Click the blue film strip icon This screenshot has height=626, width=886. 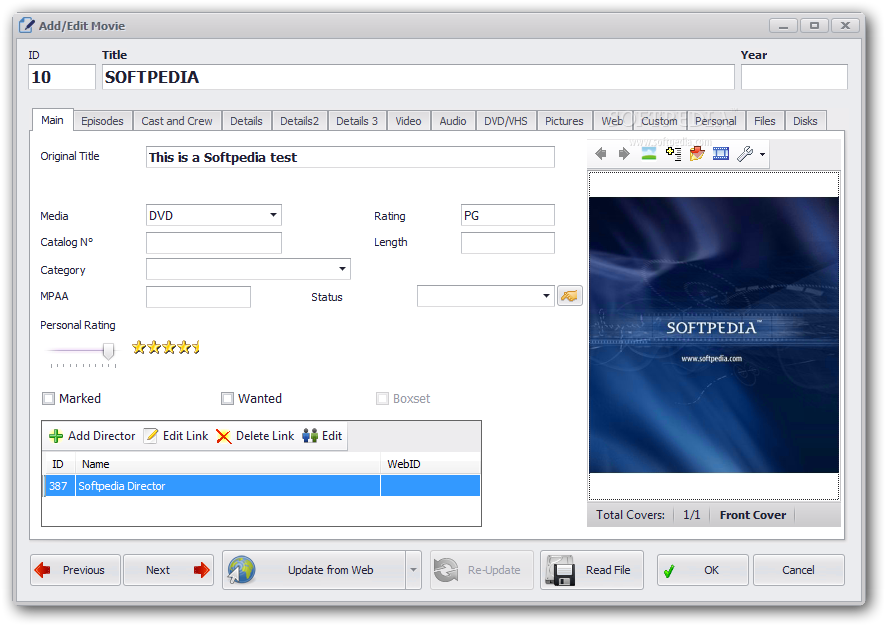pyautogui.click(x=721, y=153)
